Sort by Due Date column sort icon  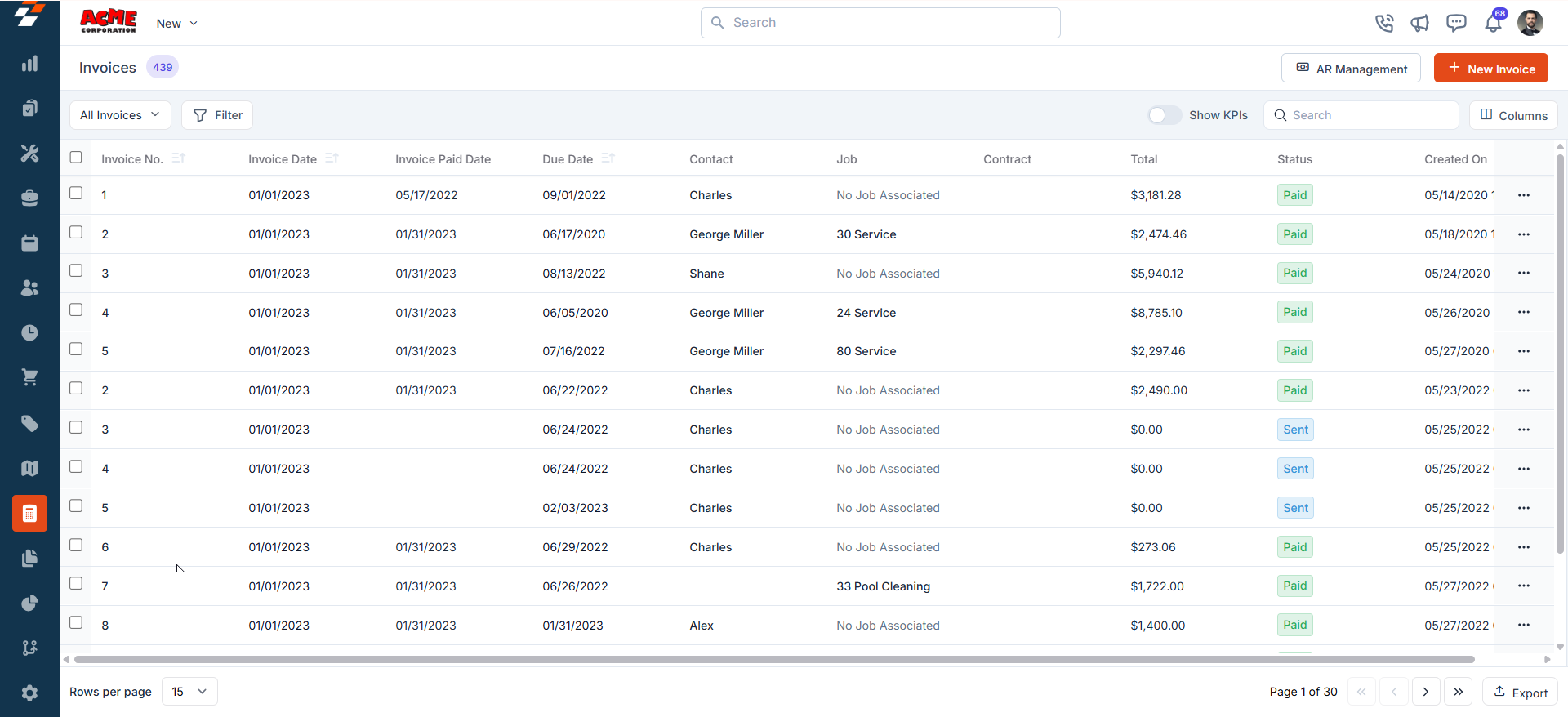pos(608,158)
